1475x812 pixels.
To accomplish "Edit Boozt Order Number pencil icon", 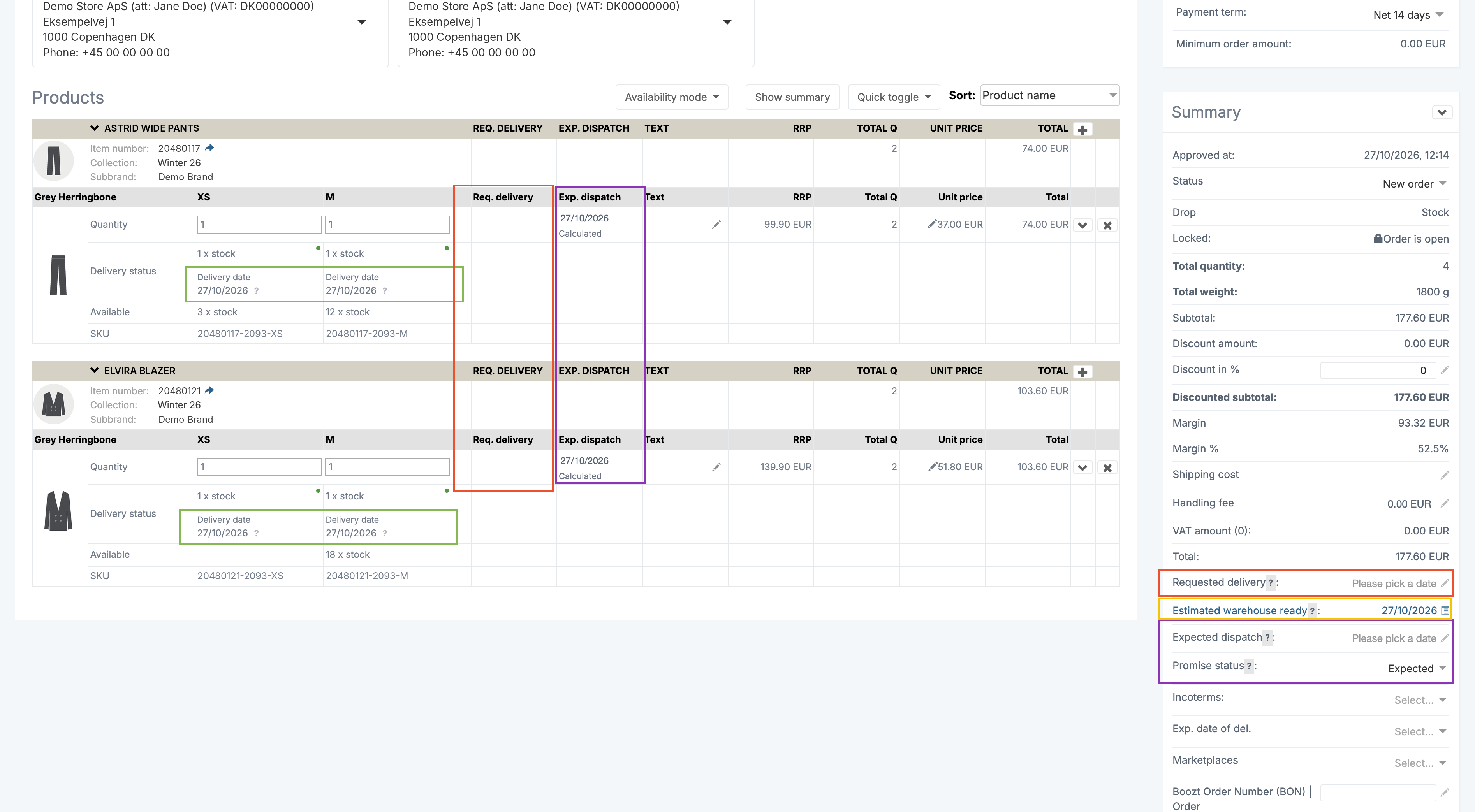I will 1445,793.
